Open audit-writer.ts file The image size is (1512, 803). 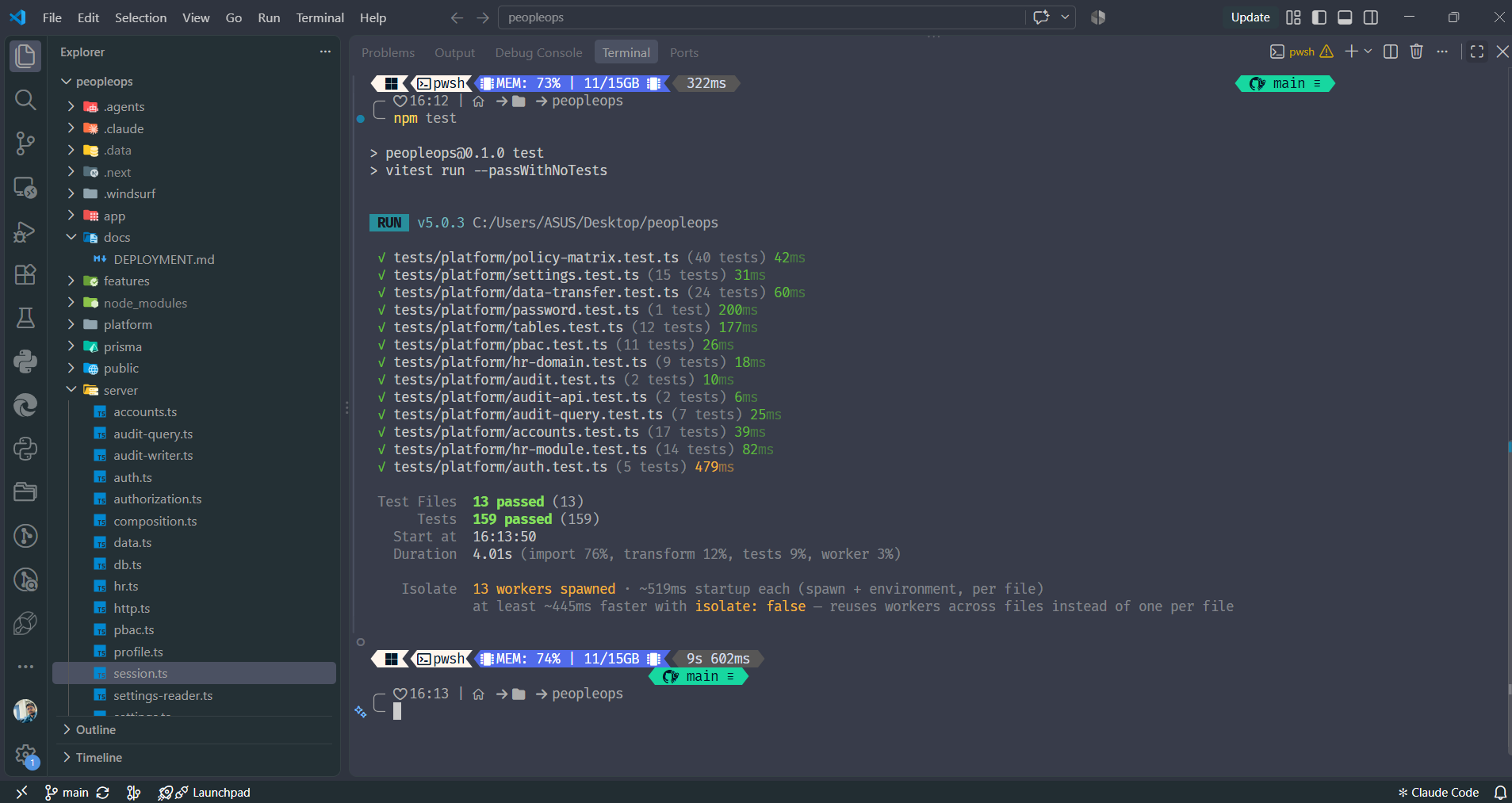pos(194,455)
